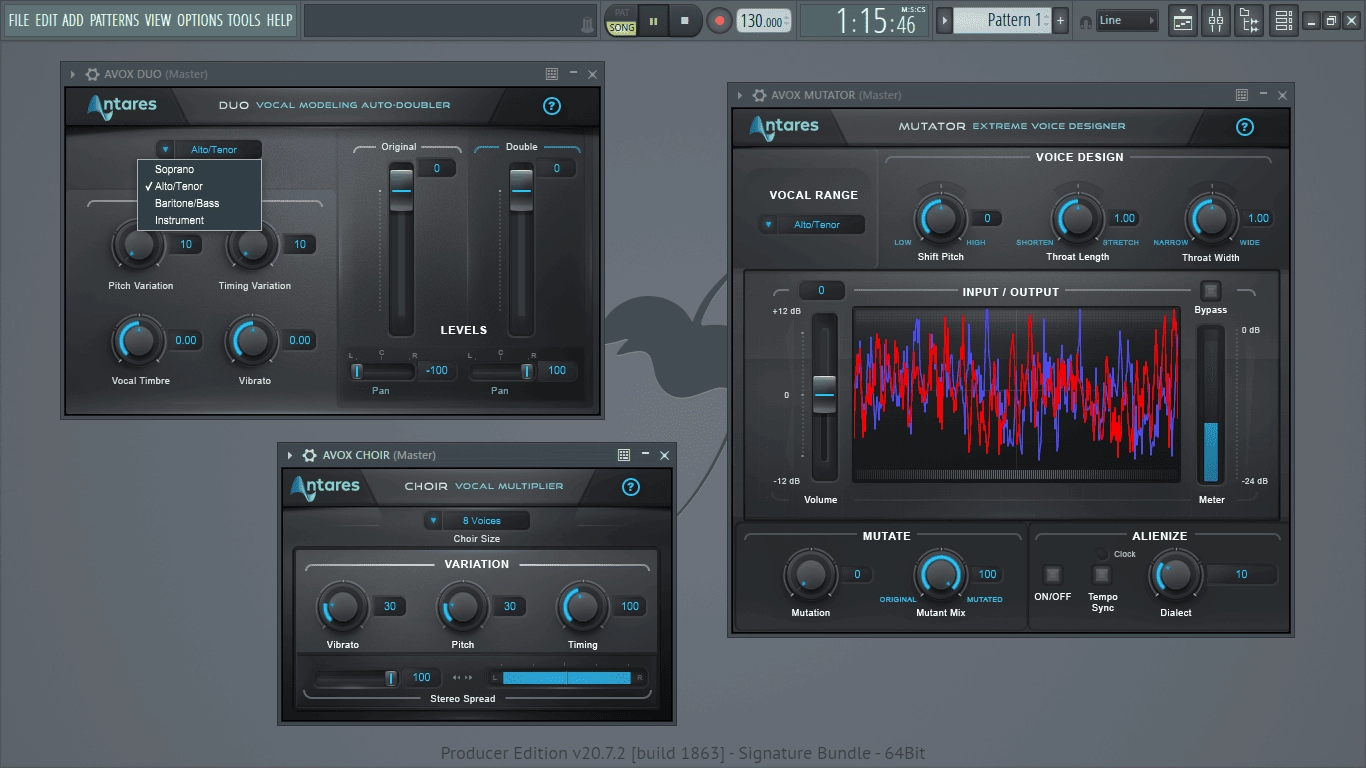Click the DUO Vibrato knob
The image size is (1366, 768).
click(253, 341)
